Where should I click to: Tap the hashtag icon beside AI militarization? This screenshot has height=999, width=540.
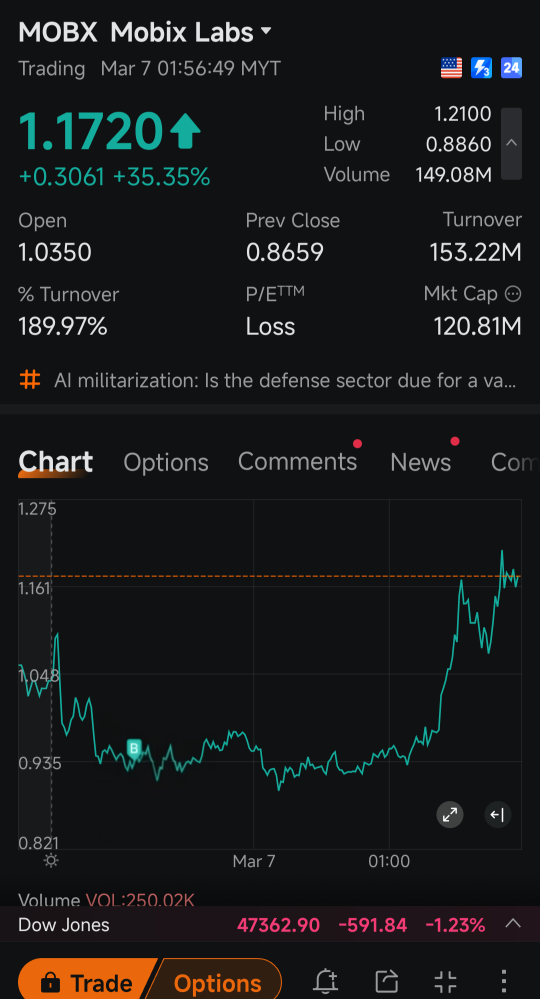point(29,380)
